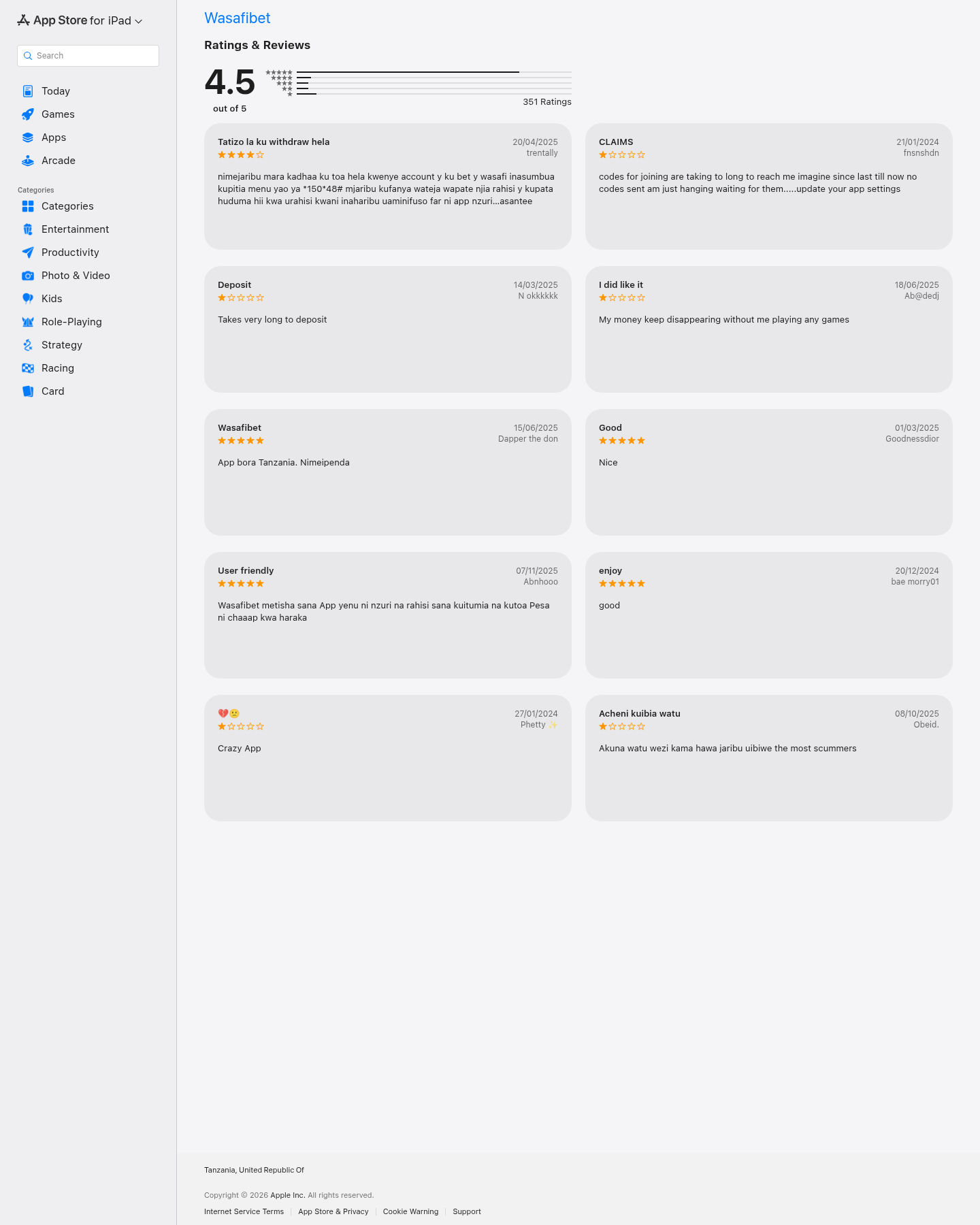
Task: Click the Apple Inc. copyright link
Action: (288, 1195)
